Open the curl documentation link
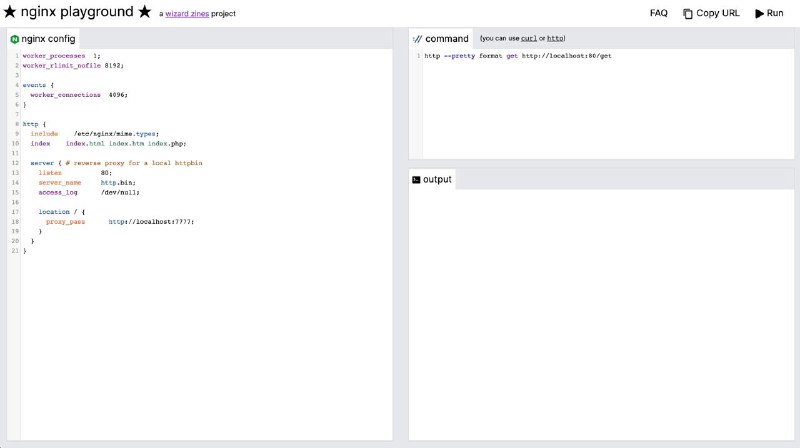Viewport: 800px width, 448px height. point(529,38)
